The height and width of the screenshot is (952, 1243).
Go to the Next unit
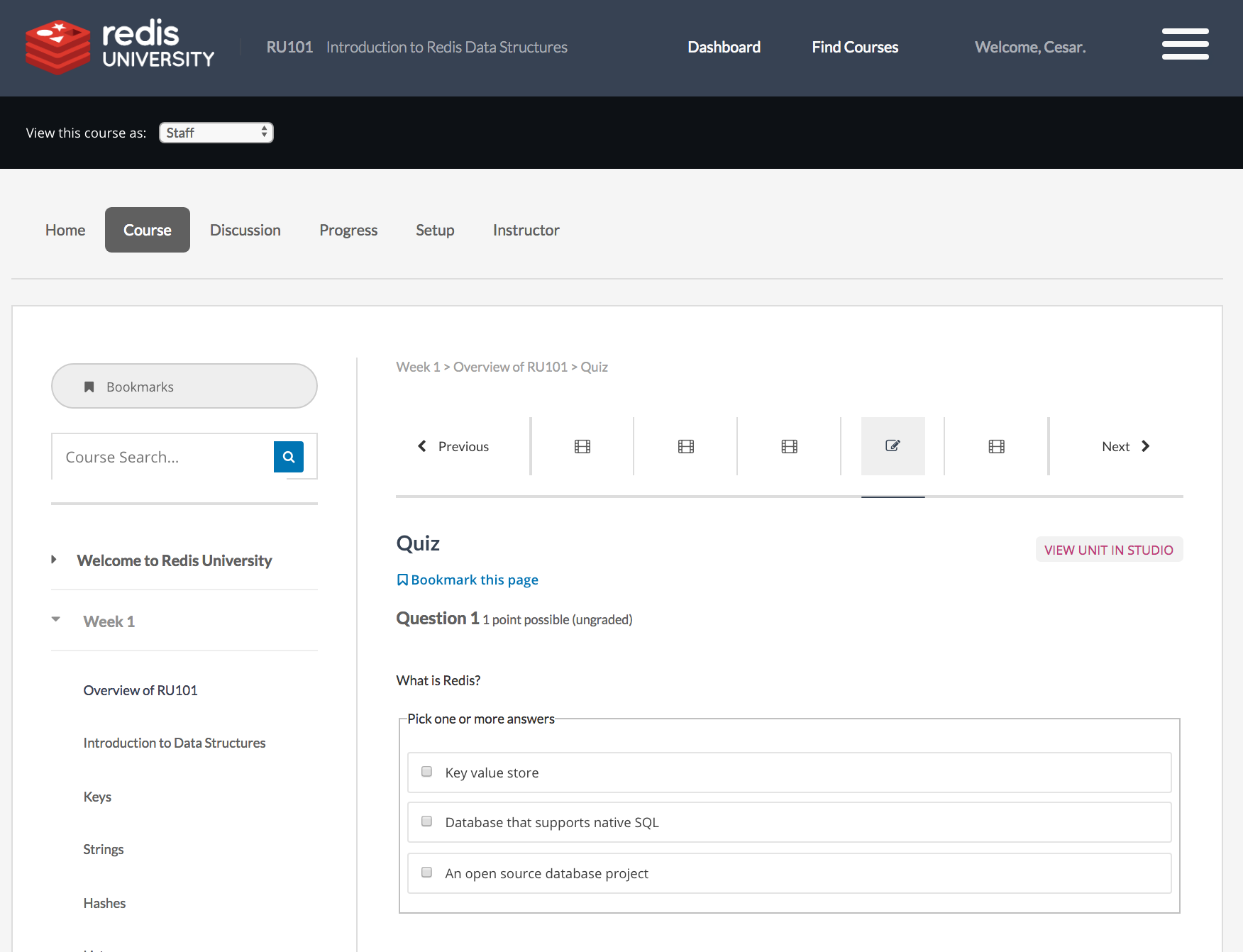1125,446
